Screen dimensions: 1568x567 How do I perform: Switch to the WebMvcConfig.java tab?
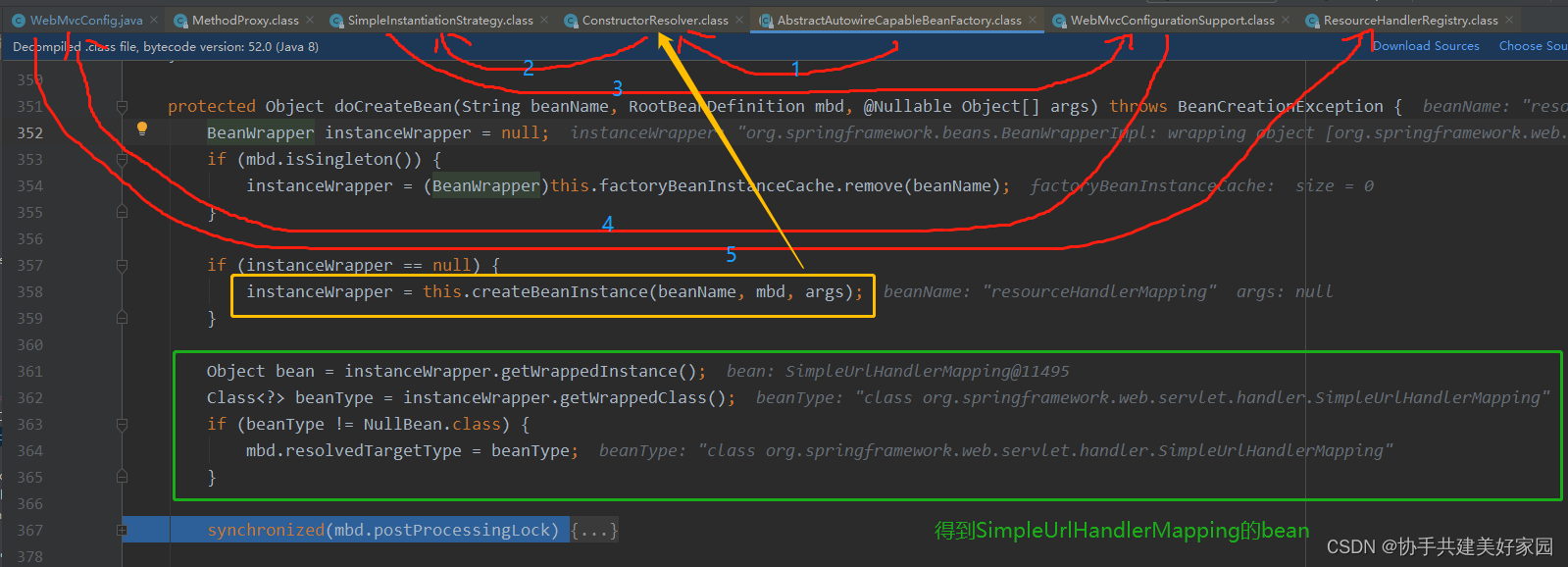pyautogui.click(x=85, y=20)
